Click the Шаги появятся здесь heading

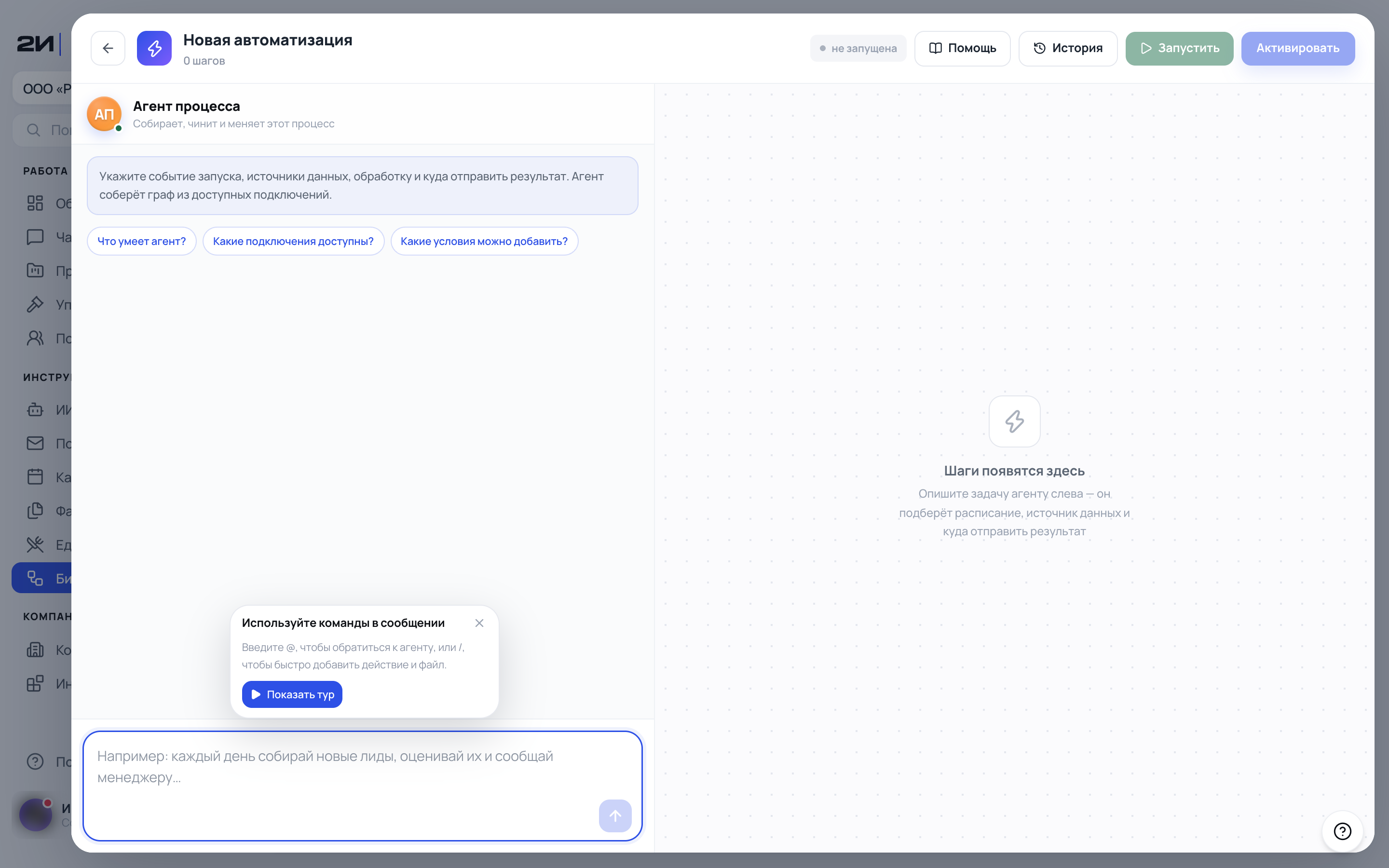pyautogui.click(x=1014, y=471)
